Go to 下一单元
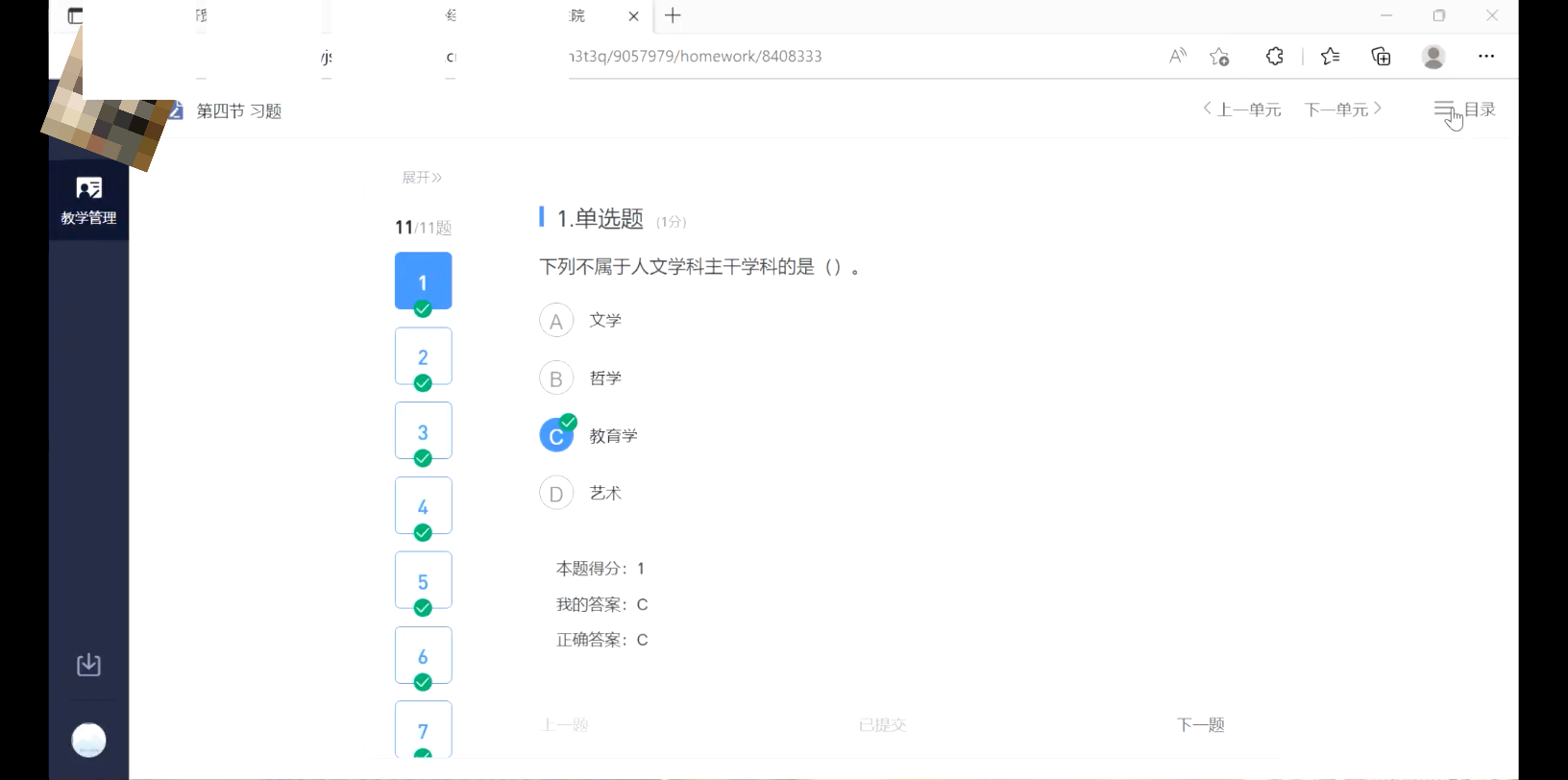Image resolution: width=1568 pixels, height=780 pixels. 1343,110
